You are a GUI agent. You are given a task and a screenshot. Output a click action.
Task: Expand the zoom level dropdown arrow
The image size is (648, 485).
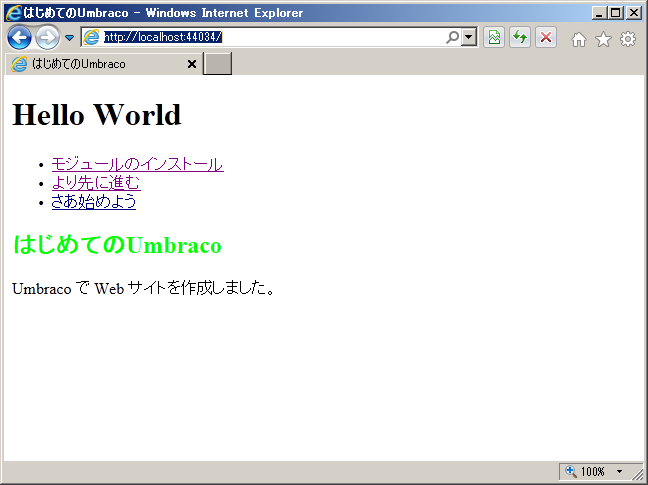(x=619, y=471)
